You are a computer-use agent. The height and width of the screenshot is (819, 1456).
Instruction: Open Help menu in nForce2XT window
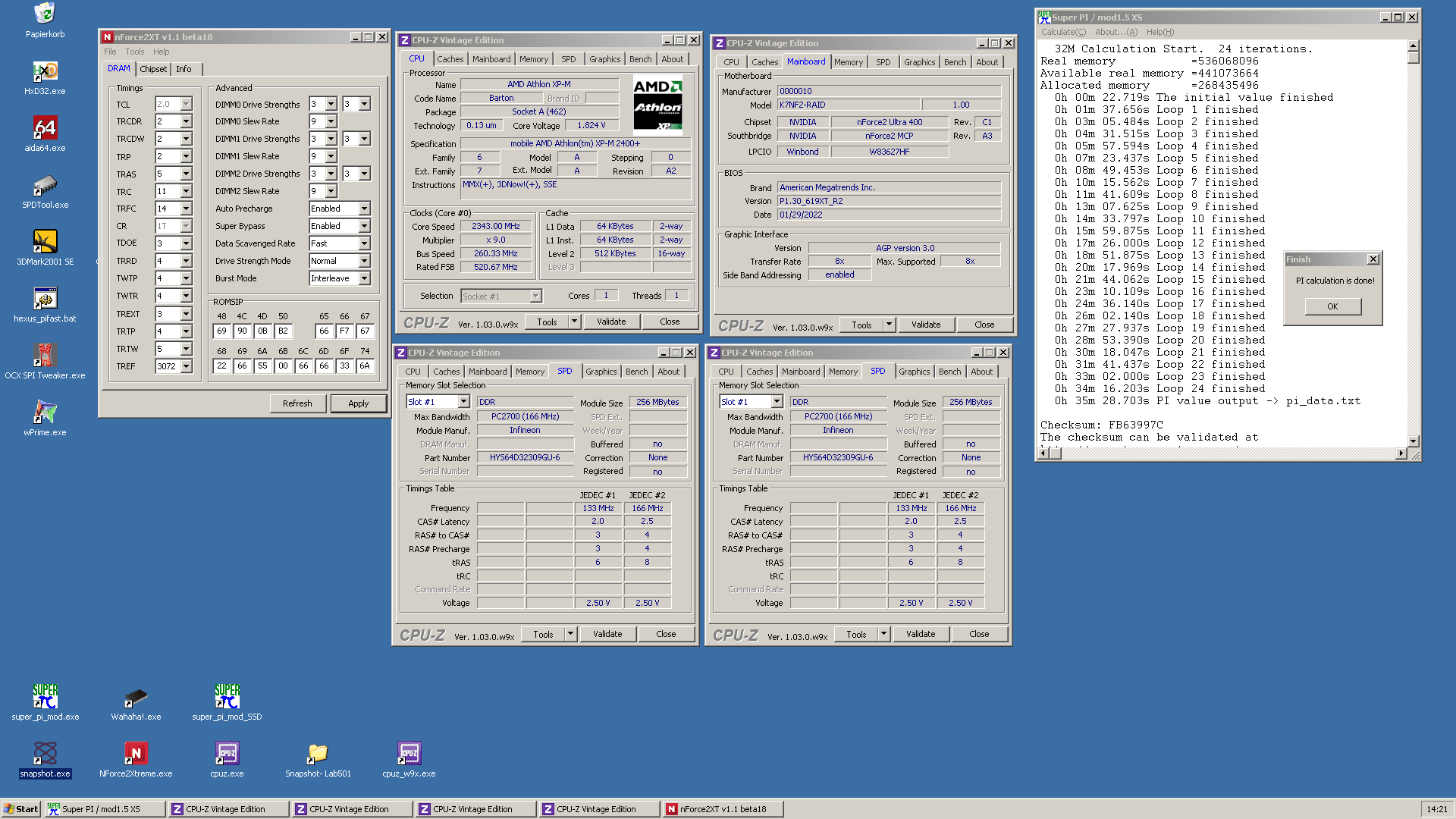(x=161, y=52)
